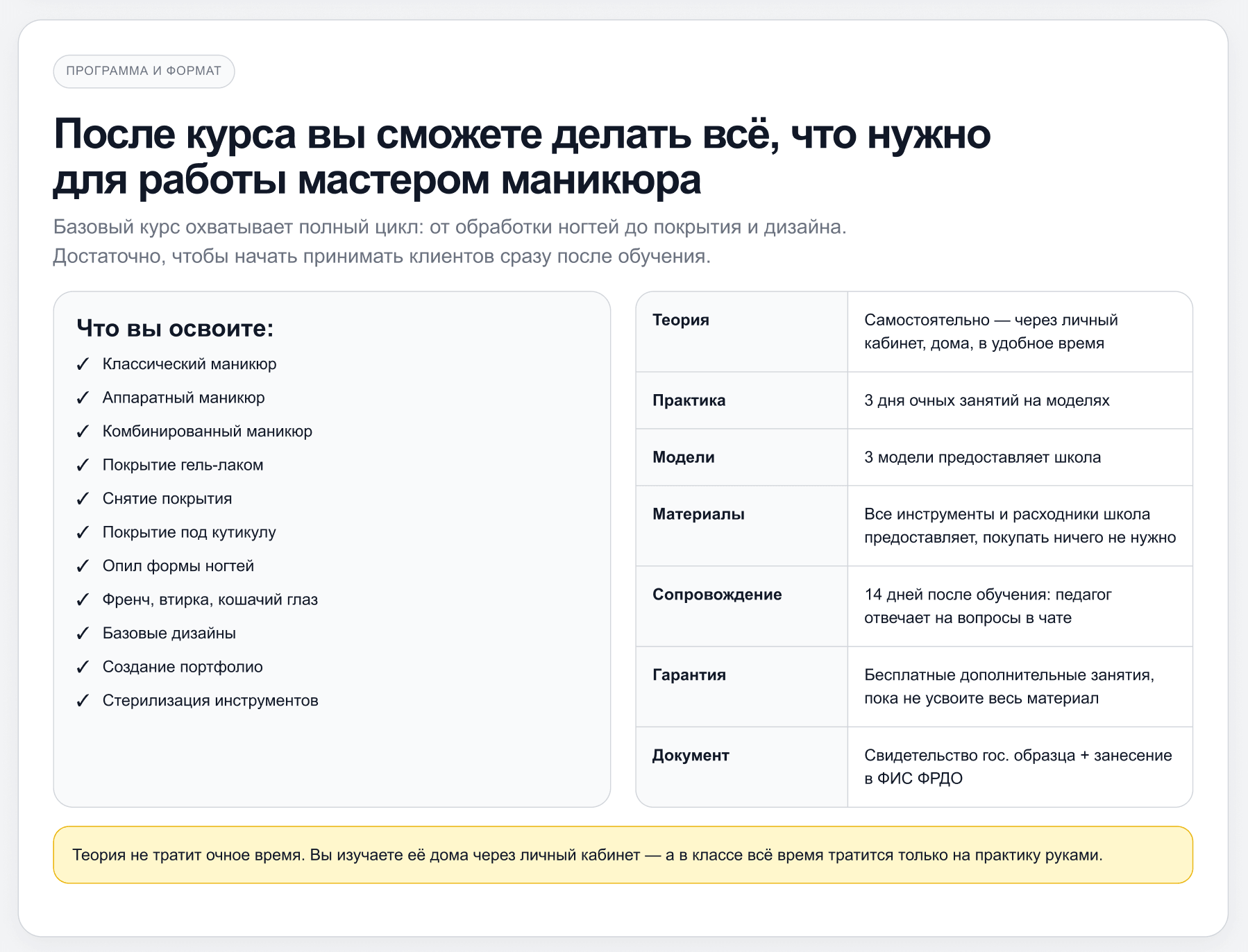Click the Базовые дизайны item
The width and height of the screenshot is (1248, 952).
click(x=169, y=634)
